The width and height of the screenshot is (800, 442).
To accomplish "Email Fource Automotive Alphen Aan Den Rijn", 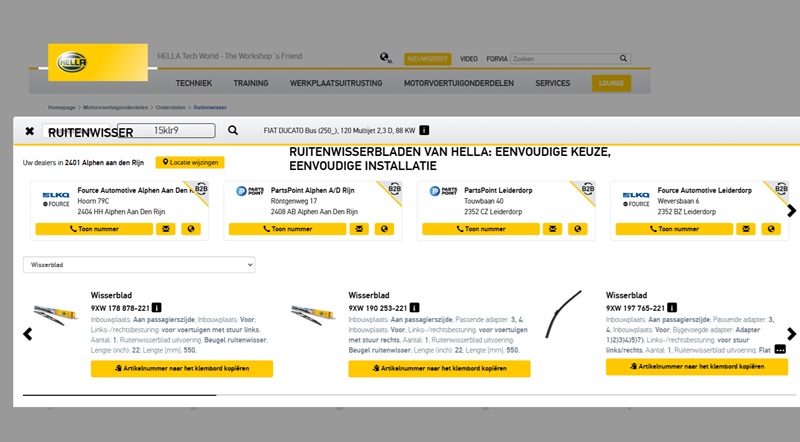I will (x=166, y=229).
